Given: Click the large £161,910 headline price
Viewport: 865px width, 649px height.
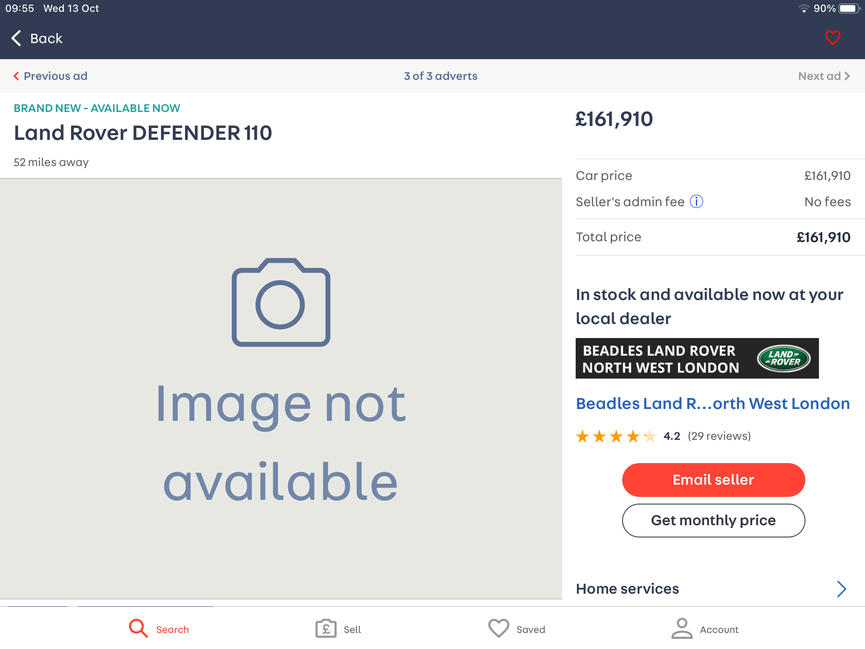Looking at the screenshot, I should pyautogui.click(x=614, y=119).
